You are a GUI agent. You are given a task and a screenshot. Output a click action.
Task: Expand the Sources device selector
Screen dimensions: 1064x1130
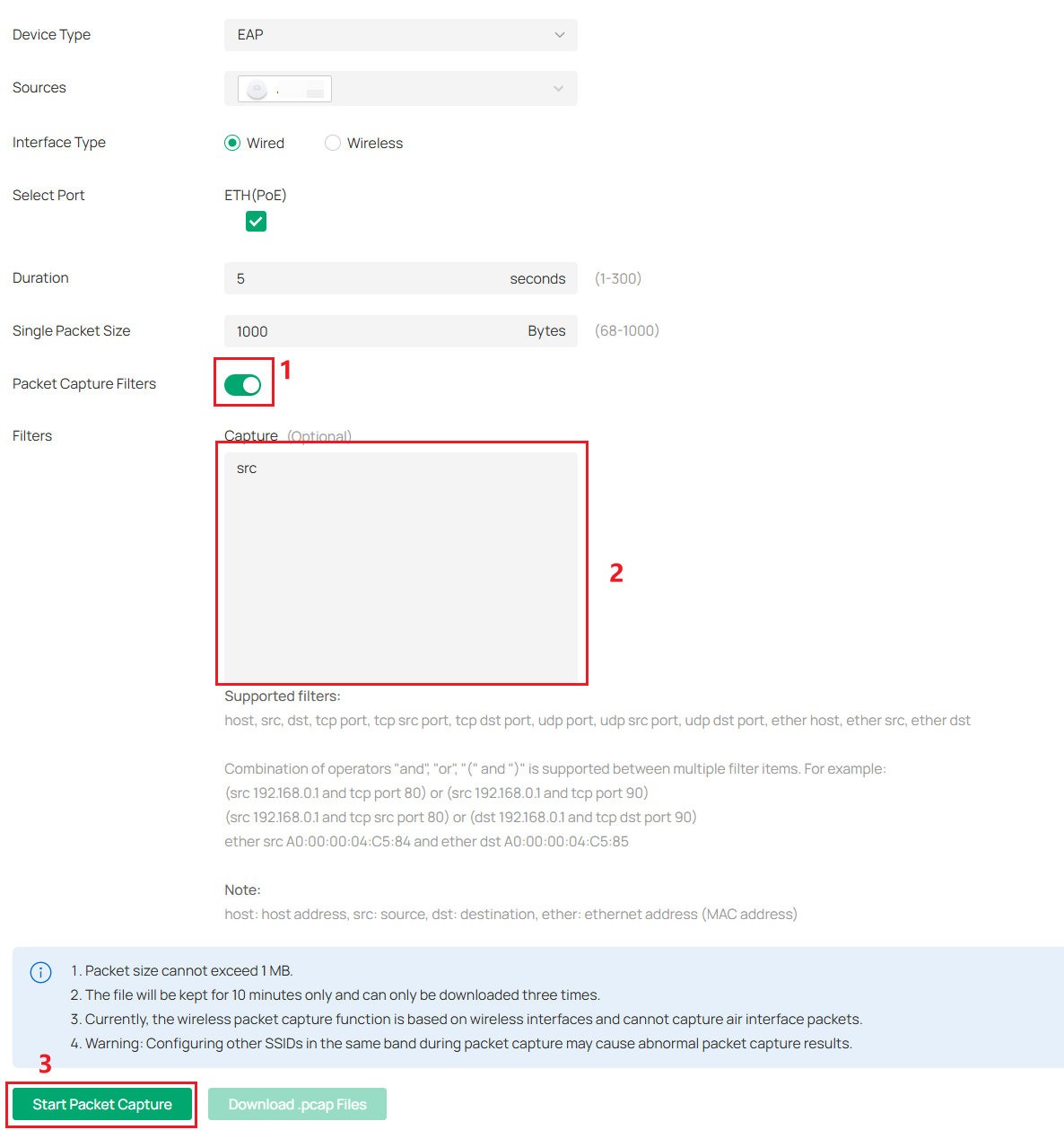400,88
